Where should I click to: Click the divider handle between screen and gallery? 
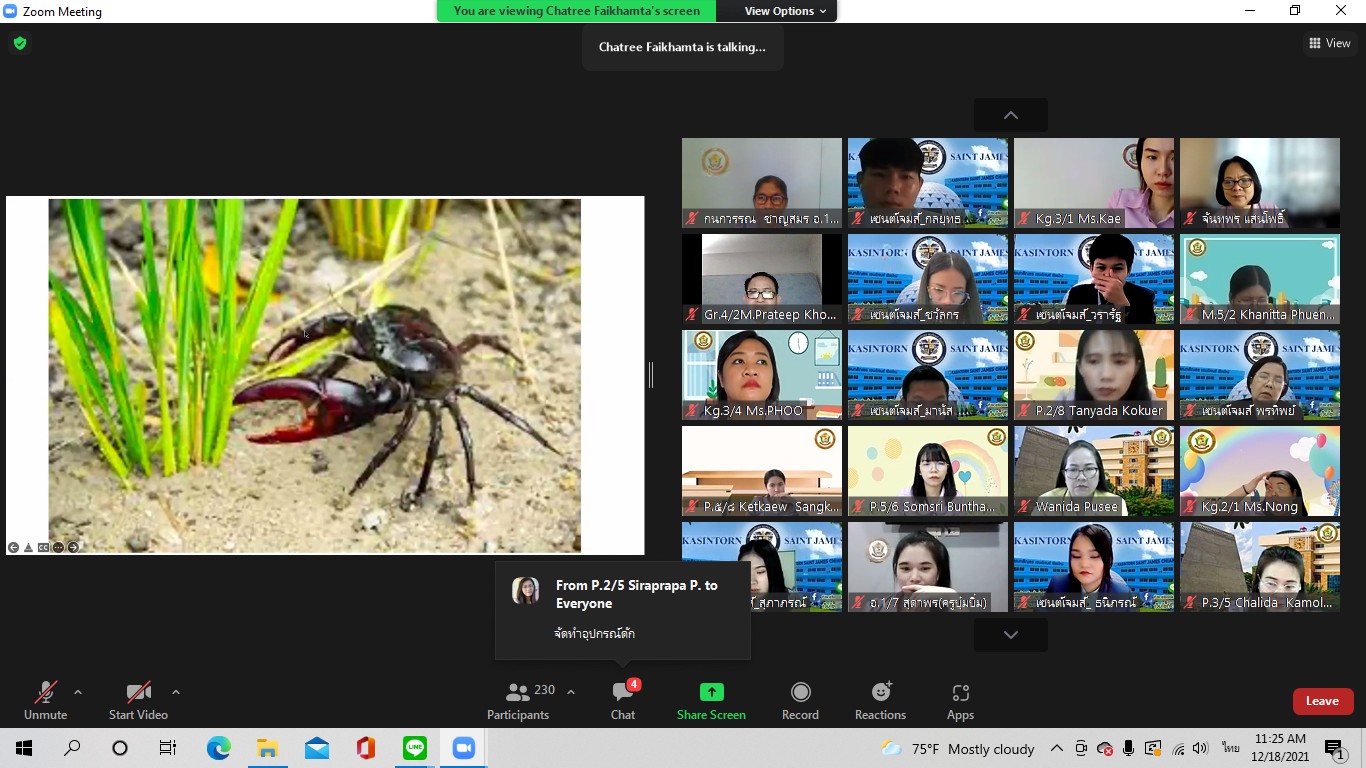651,375
